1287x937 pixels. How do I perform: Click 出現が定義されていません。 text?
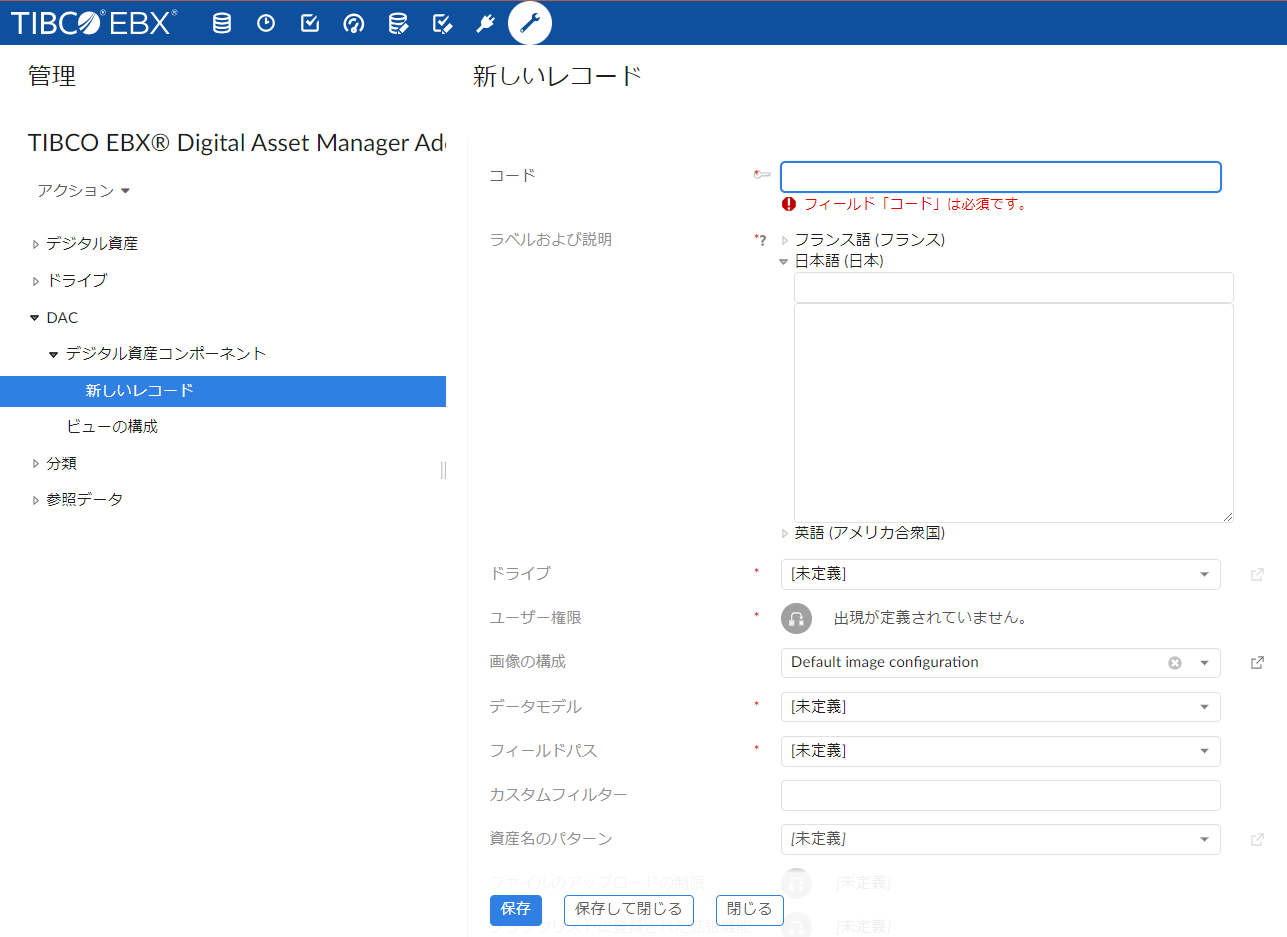[931, 618]
